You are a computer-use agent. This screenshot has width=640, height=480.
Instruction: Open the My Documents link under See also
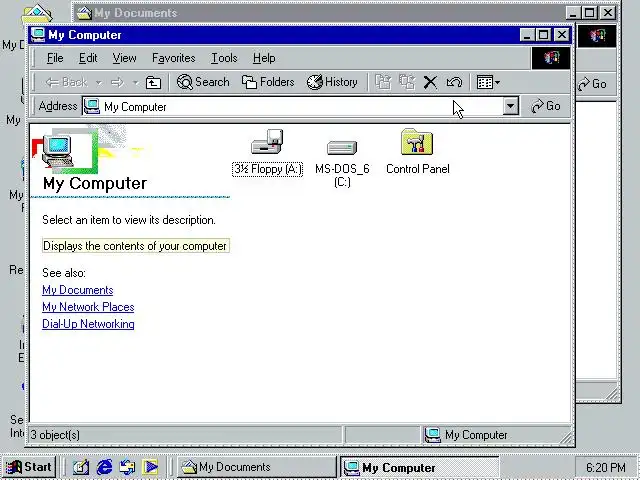[78, 290]
